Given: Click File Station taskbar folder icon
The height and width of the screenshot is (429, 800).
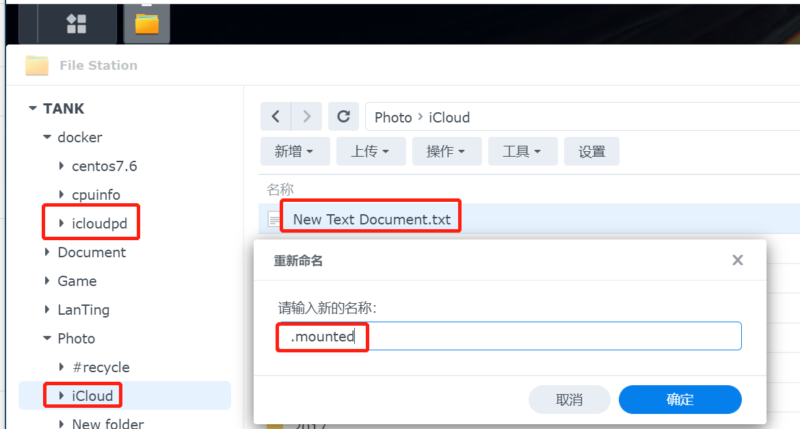Looking at the screenshot, I should coord(147,23).
